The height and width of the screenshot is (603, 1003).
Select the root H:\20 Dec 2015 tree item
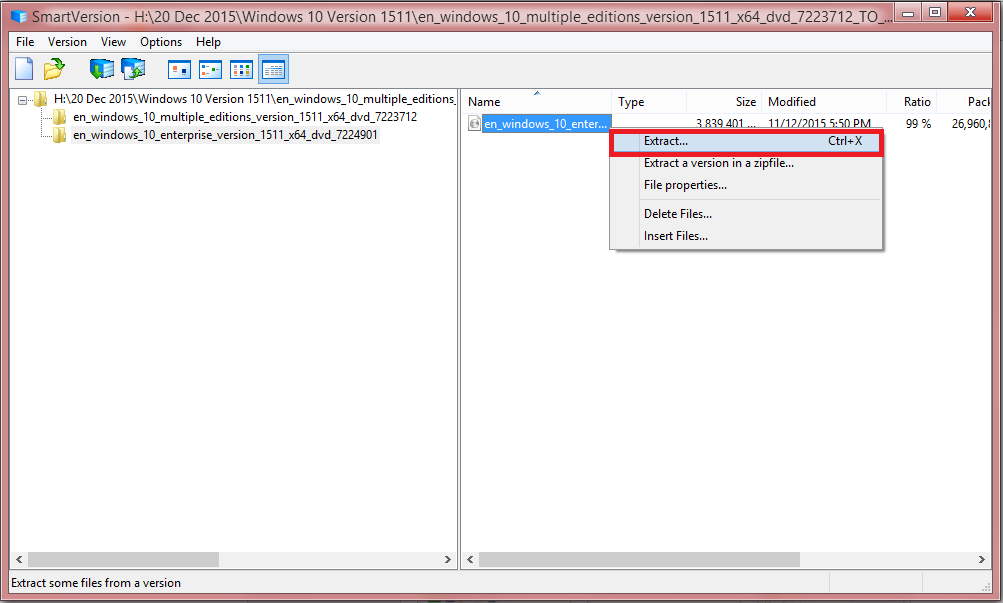point(254,99)
